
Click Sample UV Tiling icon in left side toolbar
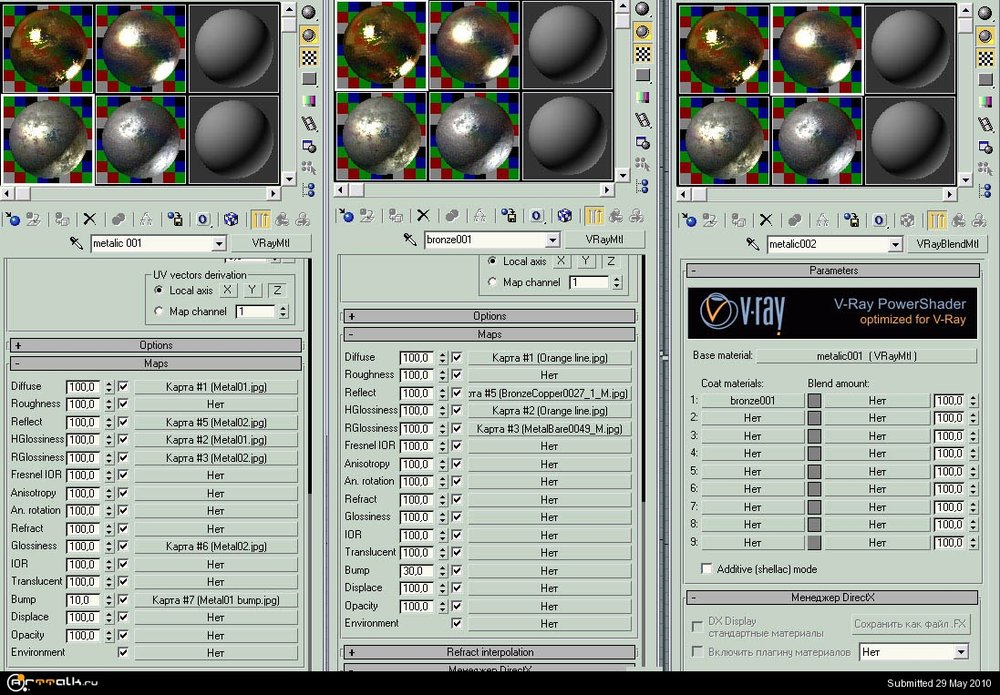[310, 78]
